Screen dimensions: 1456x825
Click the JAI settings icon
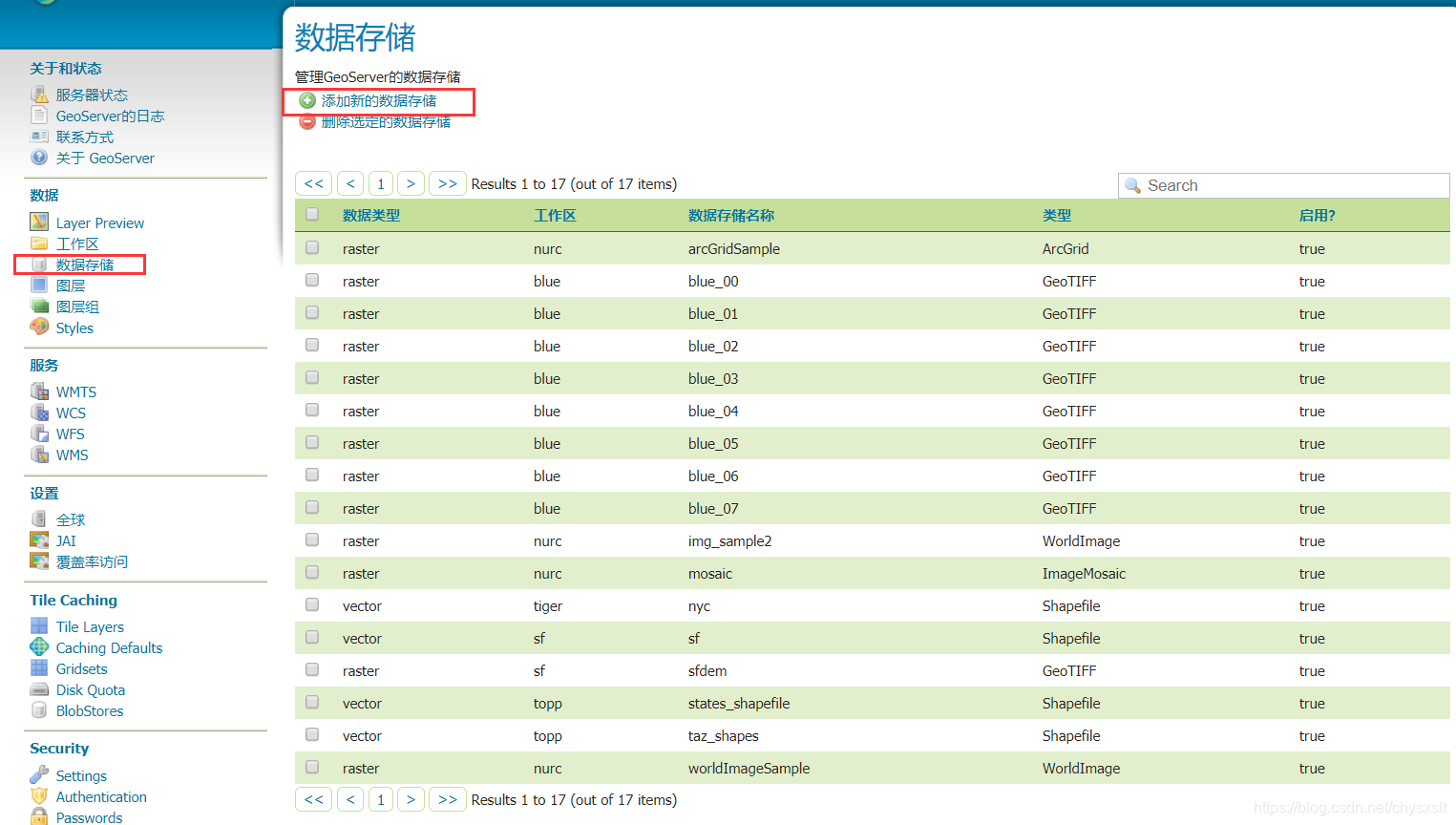pos(39,540)
